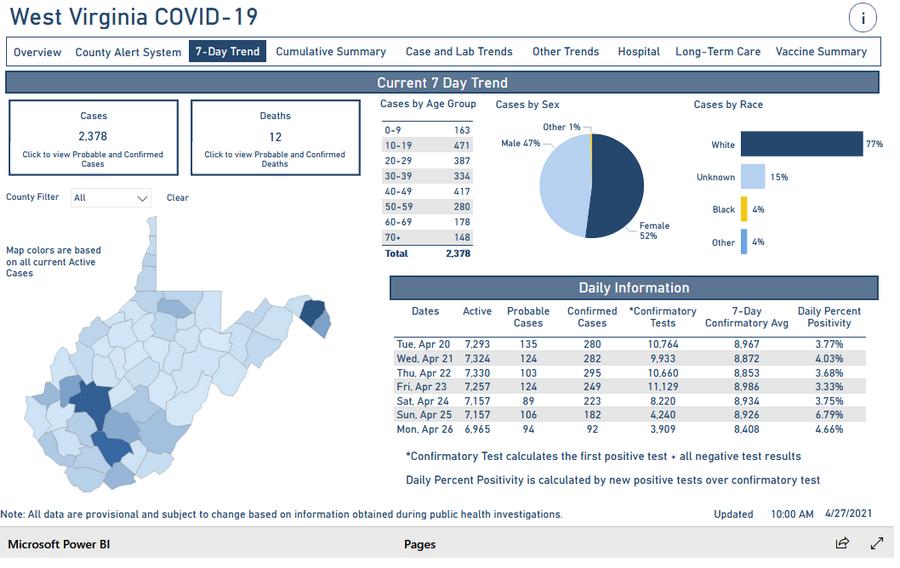
Task: View the Hospital tab
Action: (x=638, y=52)
